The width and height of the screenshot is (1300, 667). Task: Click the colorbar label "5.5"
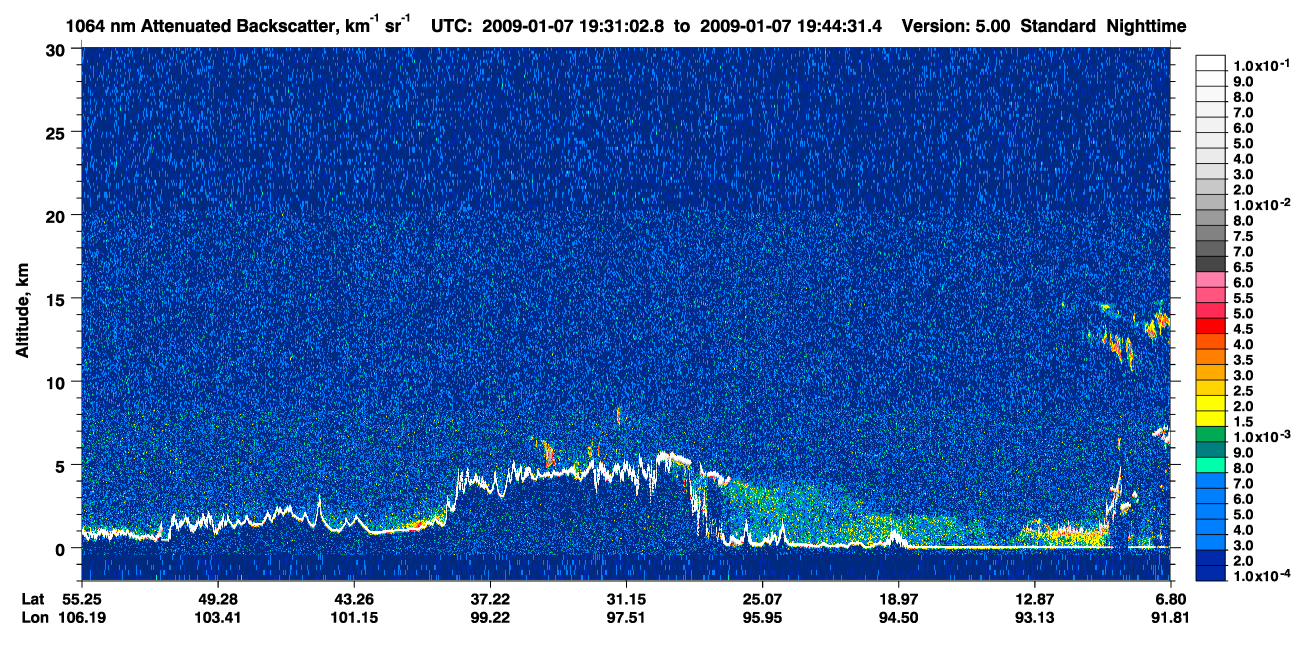click(1244, 298)
